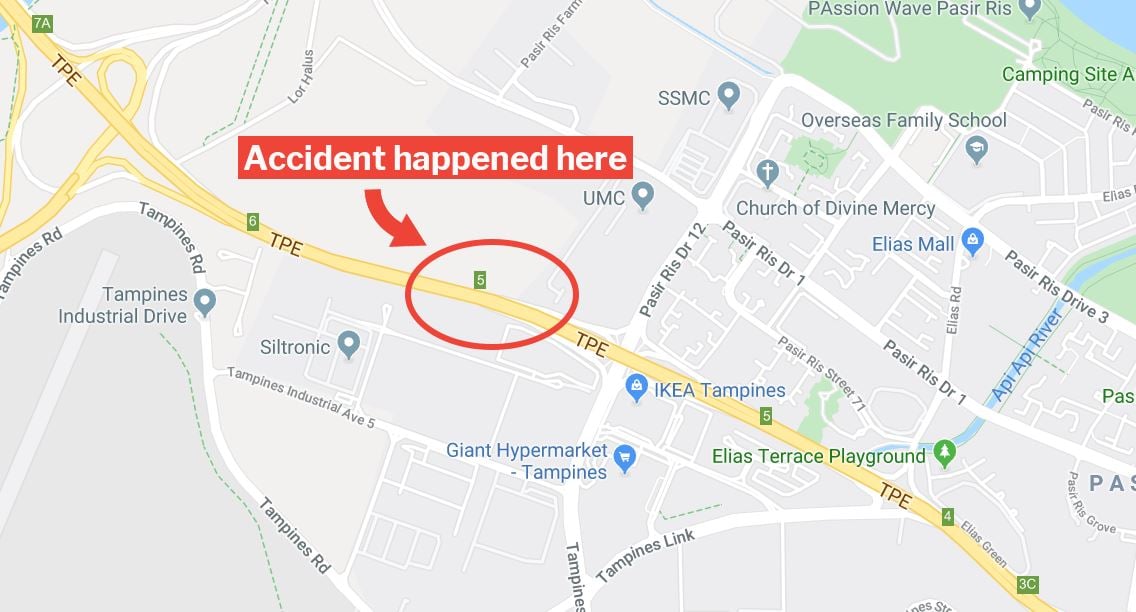The image size is (1136, 612).
Task: Click the Church of Divine Mercy cross icon
Action: pos(767,174)
